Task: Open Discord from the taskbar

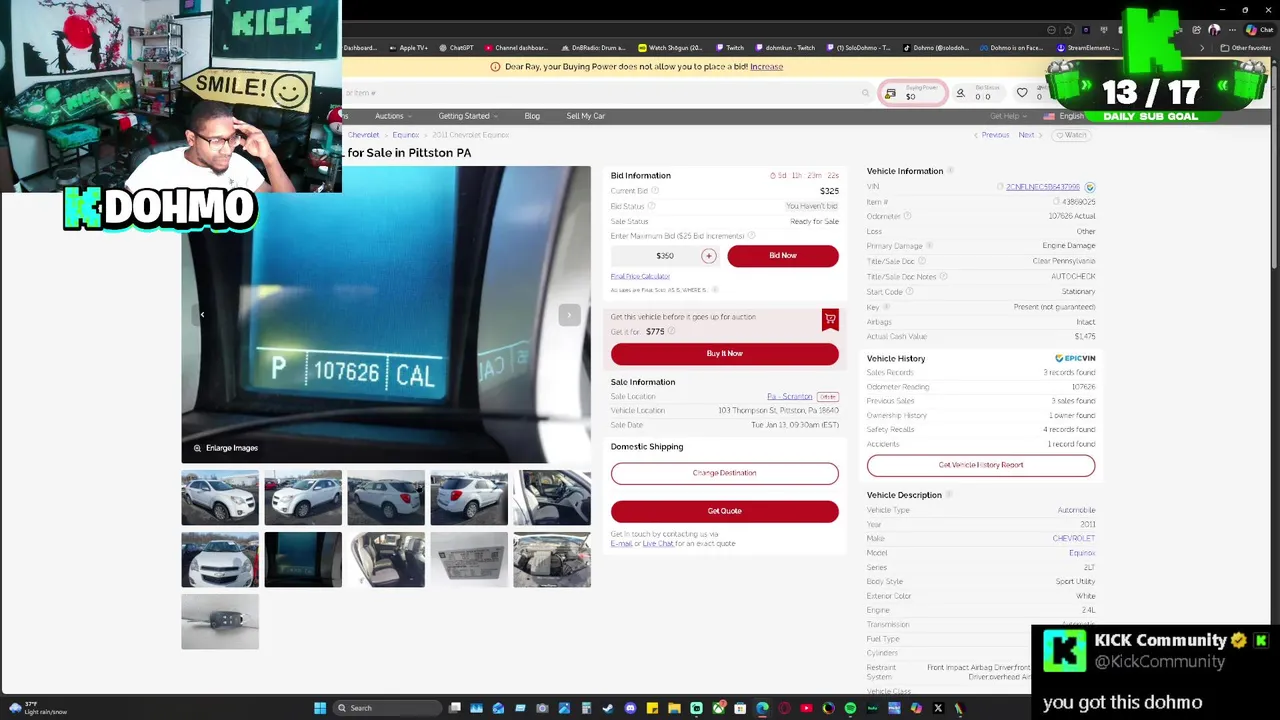Action: click(630, 708)
